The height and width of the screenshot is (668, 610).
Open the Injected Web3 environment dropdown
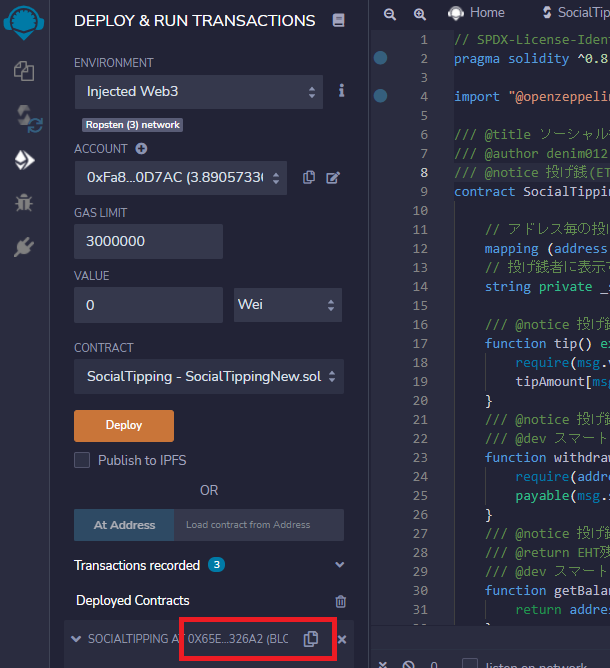(199, 92)
